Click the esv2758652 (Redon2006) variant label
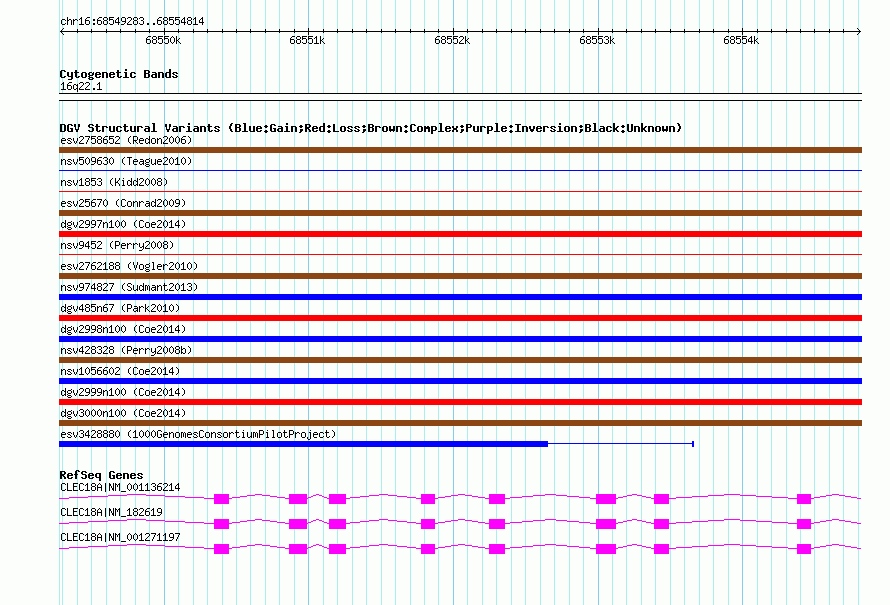 pos(126,140)
